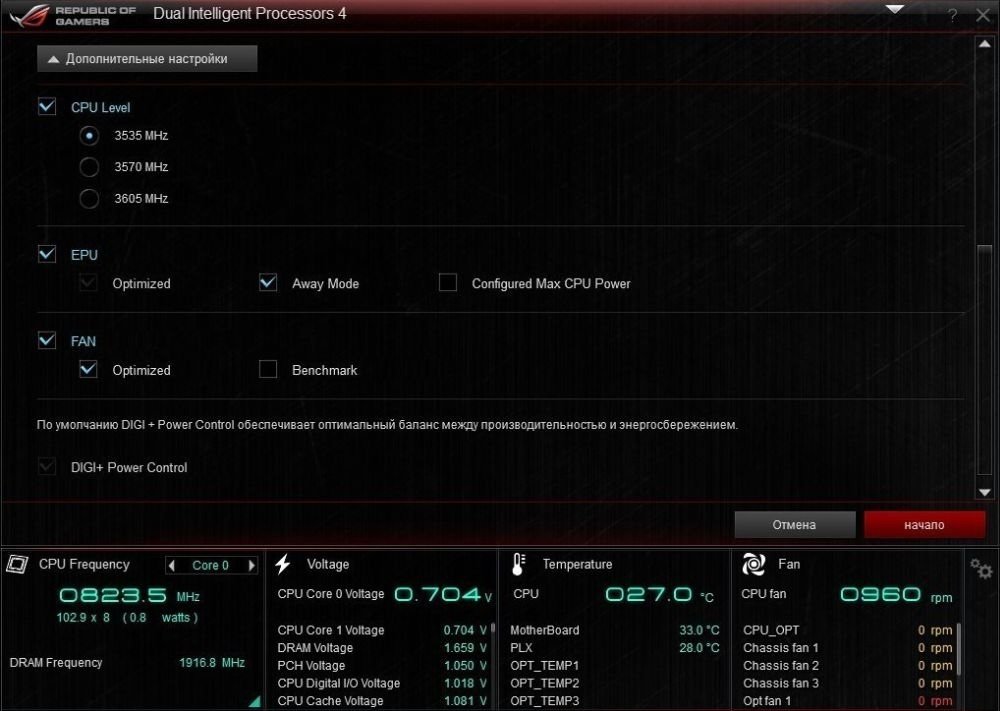Click the CPU_OPT fan row
The image size is (1000, 711).
tap(848, 630)
